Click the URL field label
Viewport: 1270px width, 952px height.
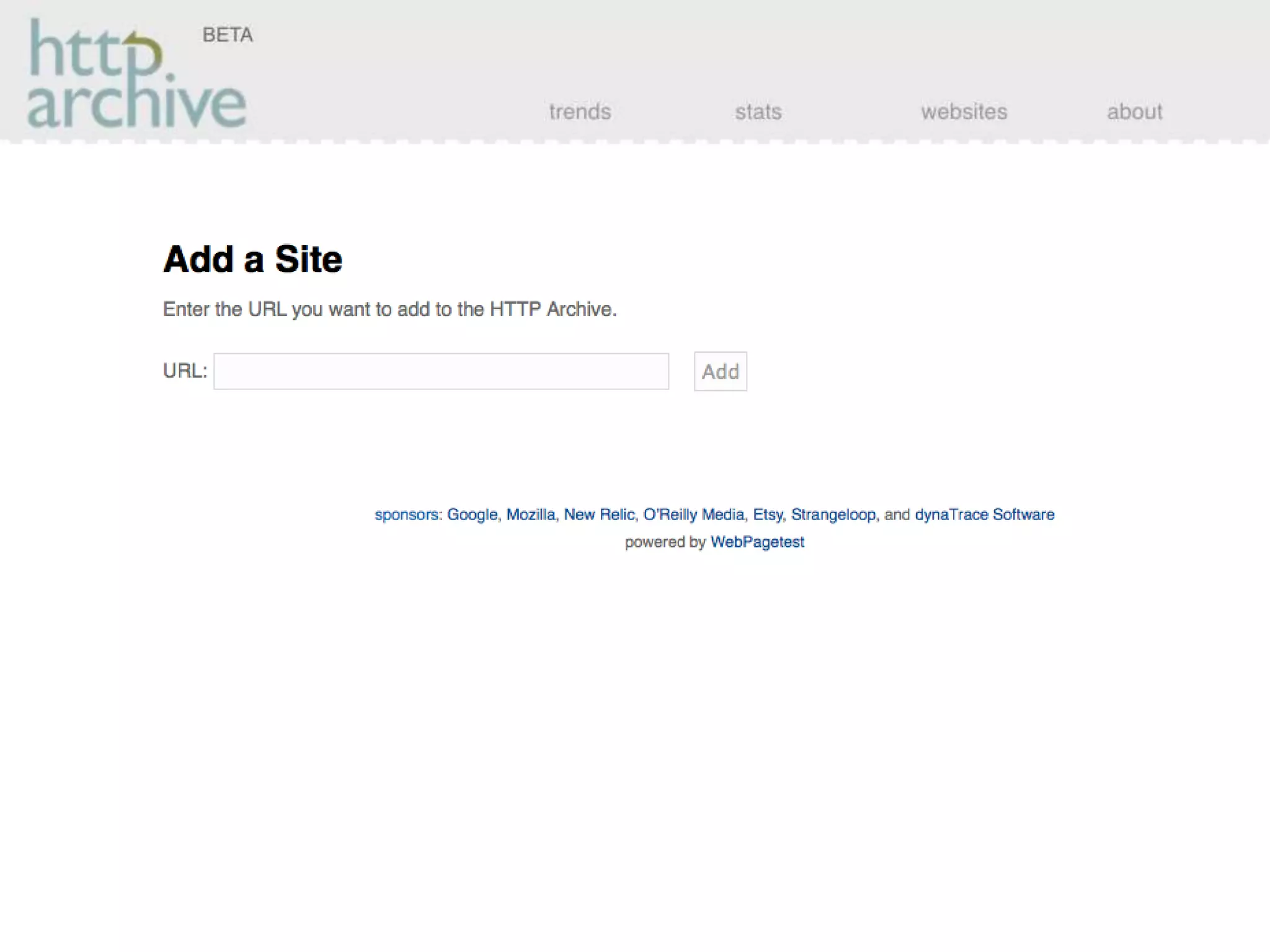tap(184, 371)
